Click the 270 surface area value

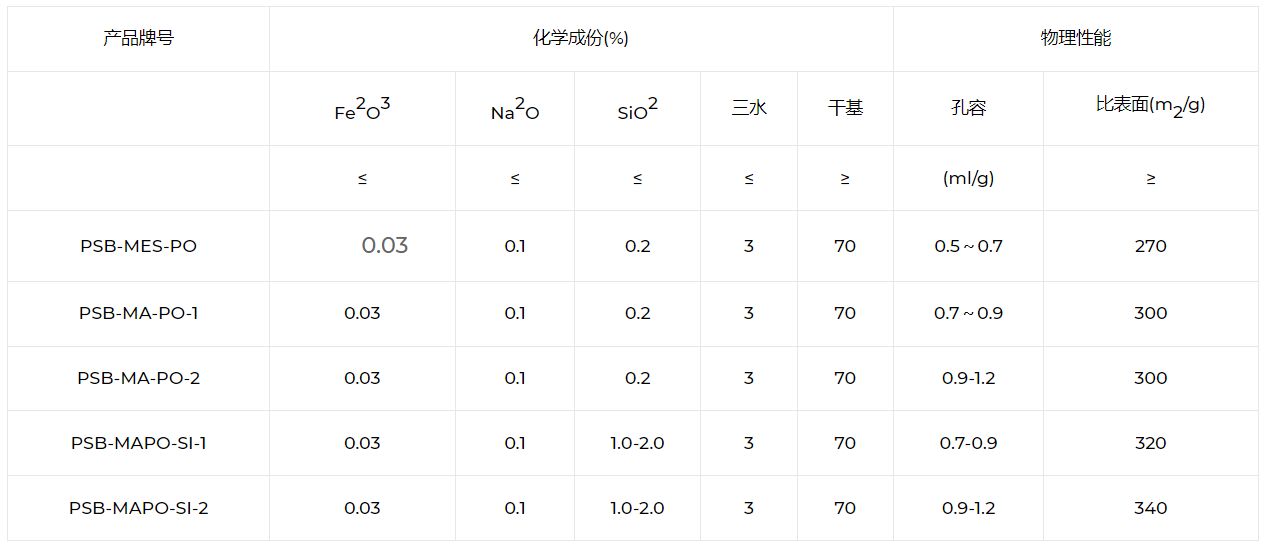(x=1150, y=246)
